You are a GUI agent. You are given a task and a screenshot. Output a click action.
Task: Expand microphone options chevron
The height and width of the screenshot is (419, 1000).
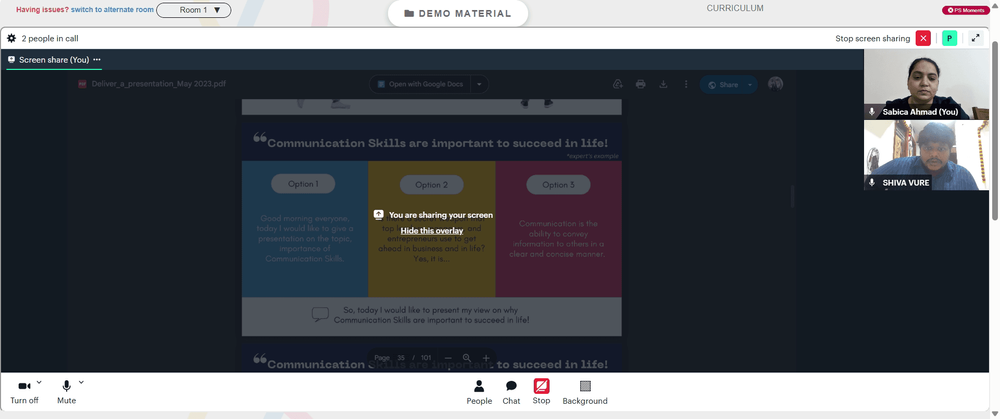81,383
